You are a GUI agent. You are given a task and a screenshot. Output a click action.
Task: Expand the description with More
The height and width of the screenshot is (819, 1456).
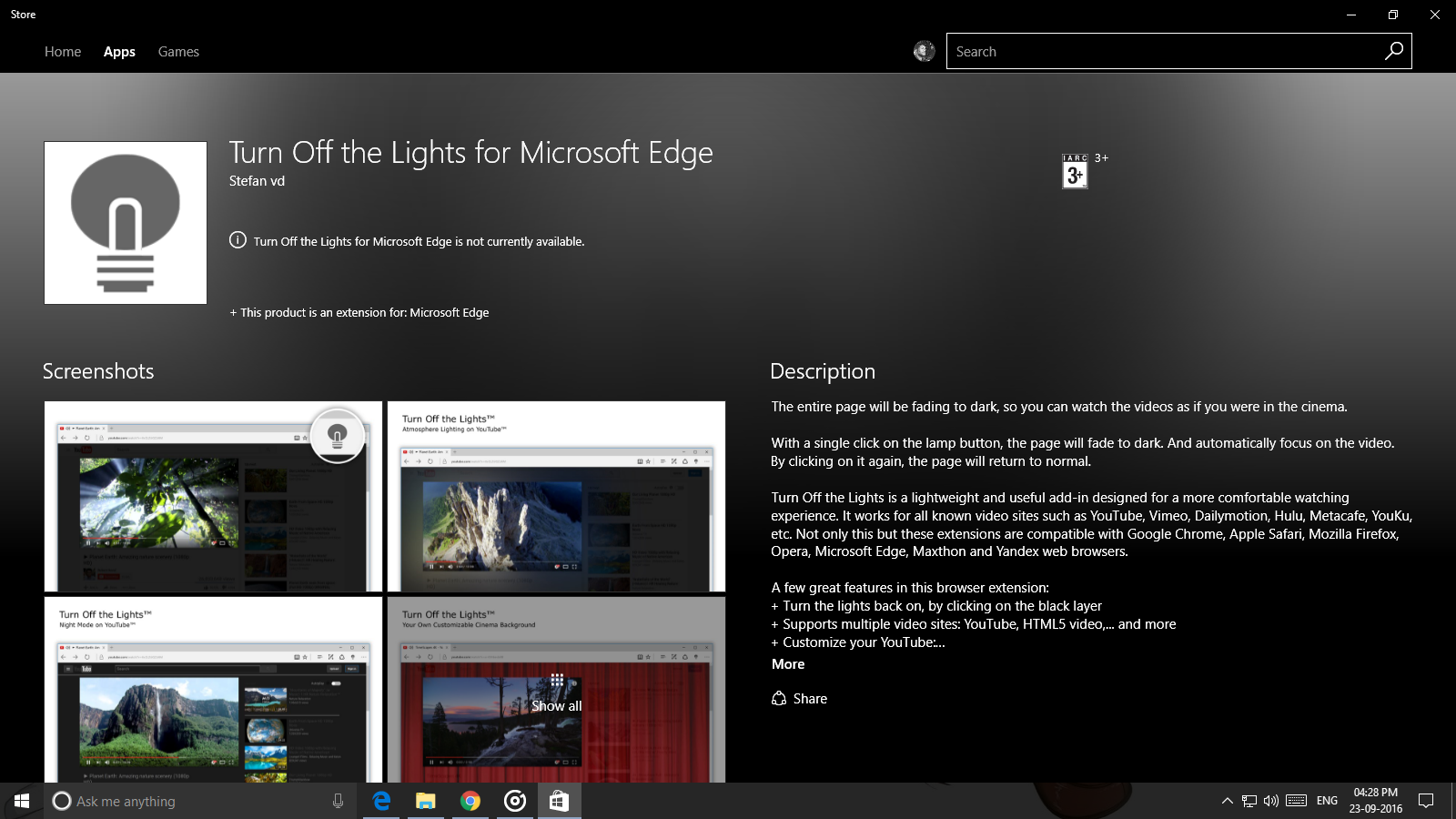tap(788, 664)
